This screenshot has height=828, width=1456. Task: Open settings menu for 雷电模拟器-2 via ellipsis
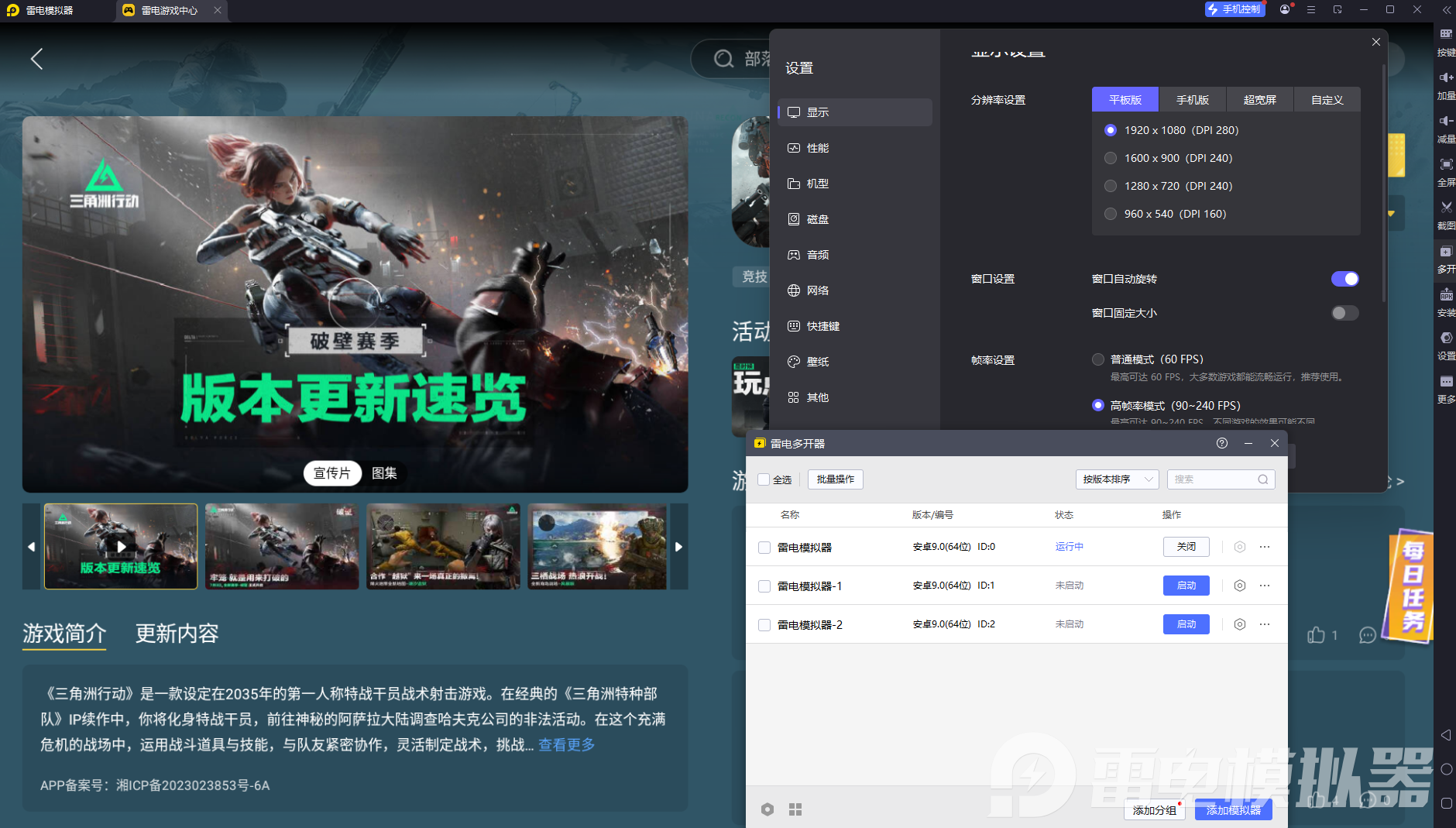tap(1265, 624)
